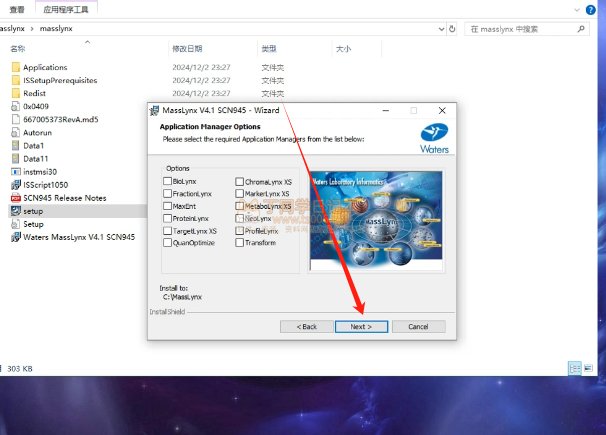Switch Explorer to details view icon

click(x=575, y=368)
